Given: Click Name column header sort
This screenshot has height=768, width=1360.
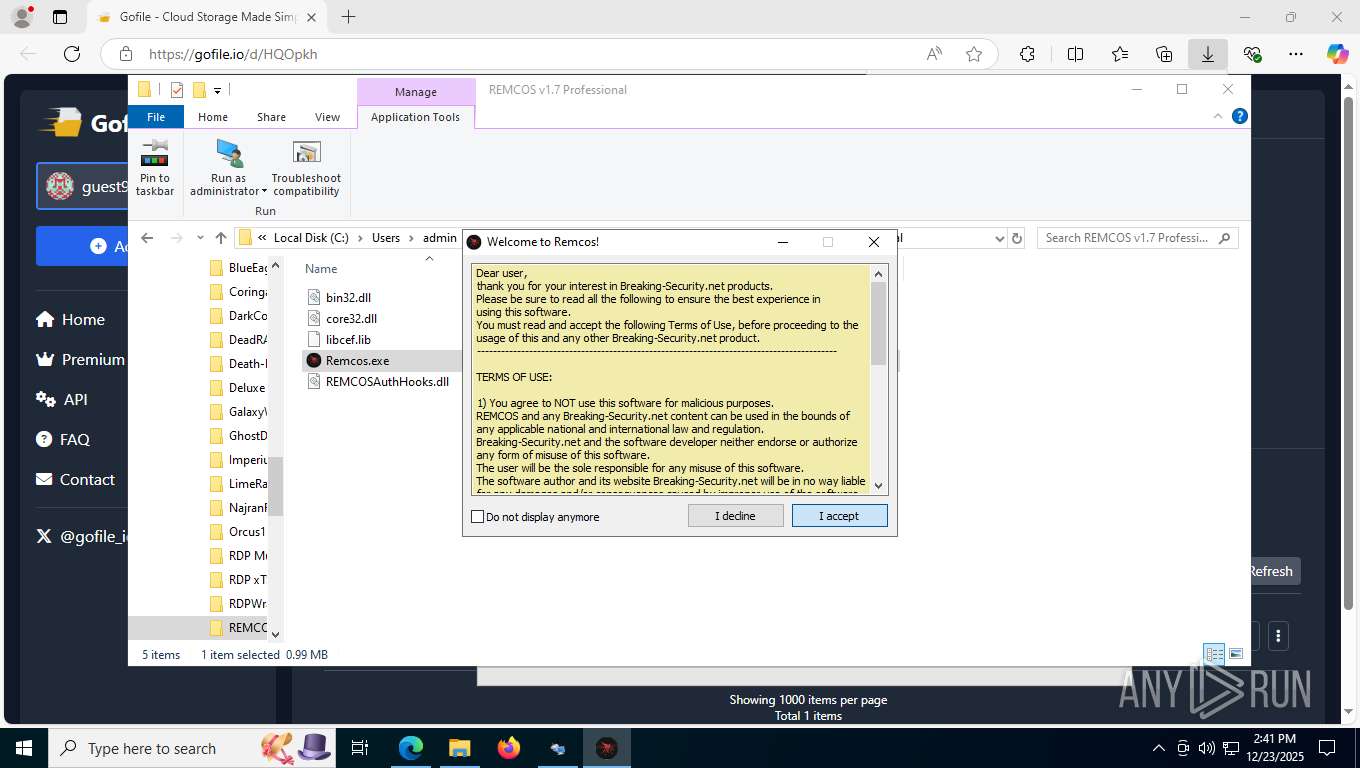Looking at the screenshot, I should tap(321, 269).
